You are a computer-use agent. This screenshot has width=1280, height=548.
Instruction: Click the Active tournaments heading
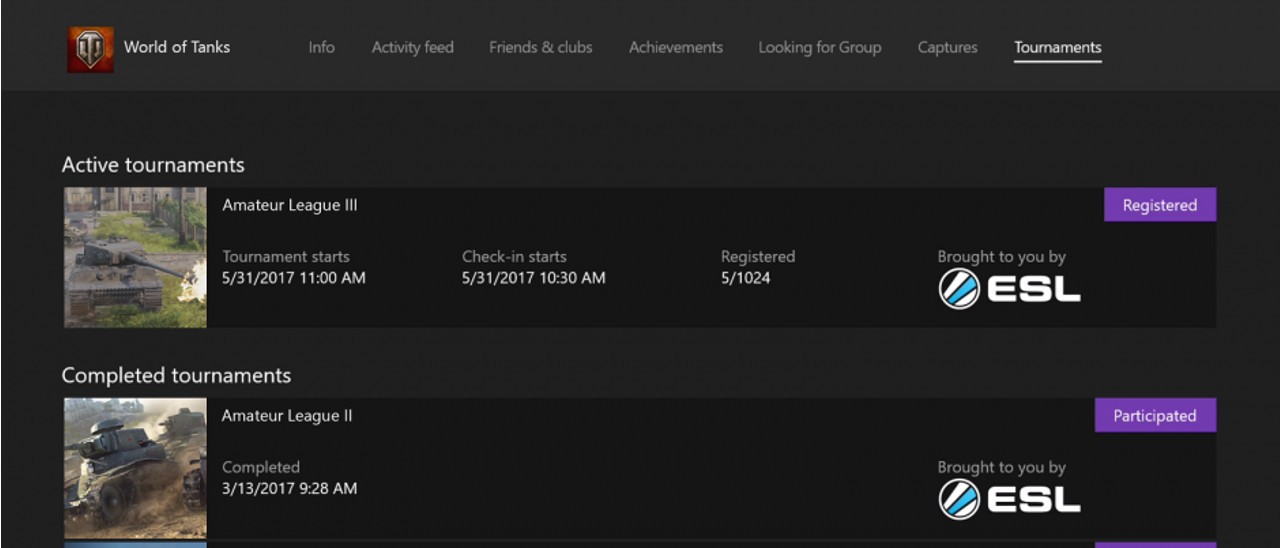(x=153, y=165)
